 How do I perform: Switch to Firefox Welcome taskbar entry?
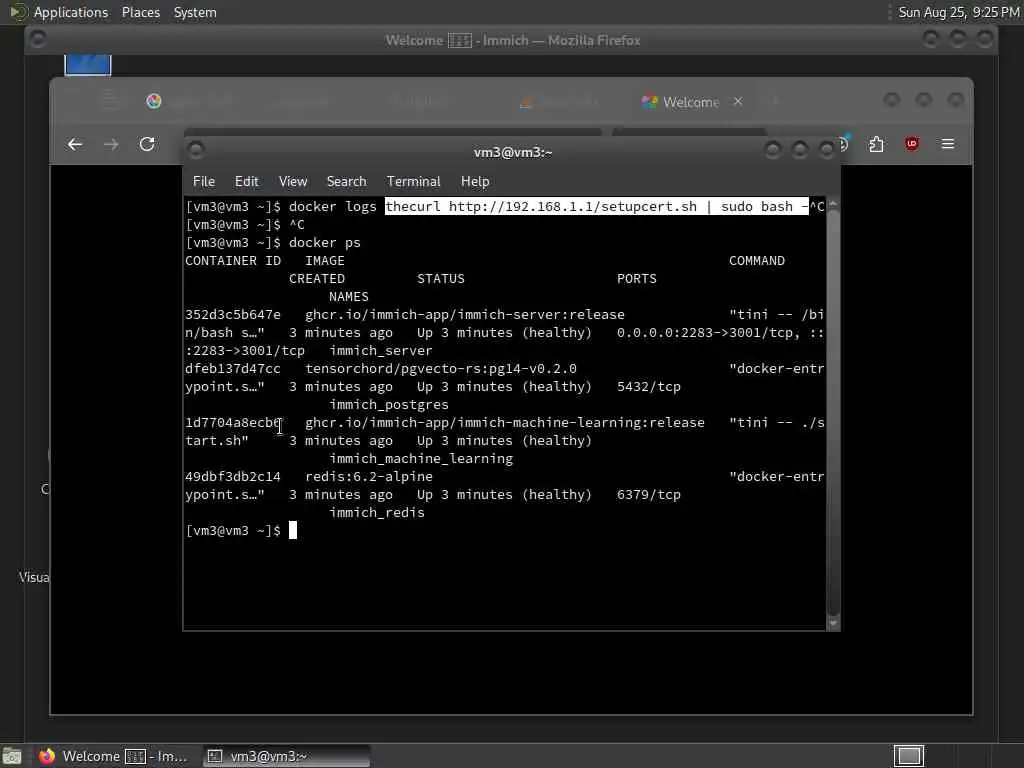coord(112,756)
